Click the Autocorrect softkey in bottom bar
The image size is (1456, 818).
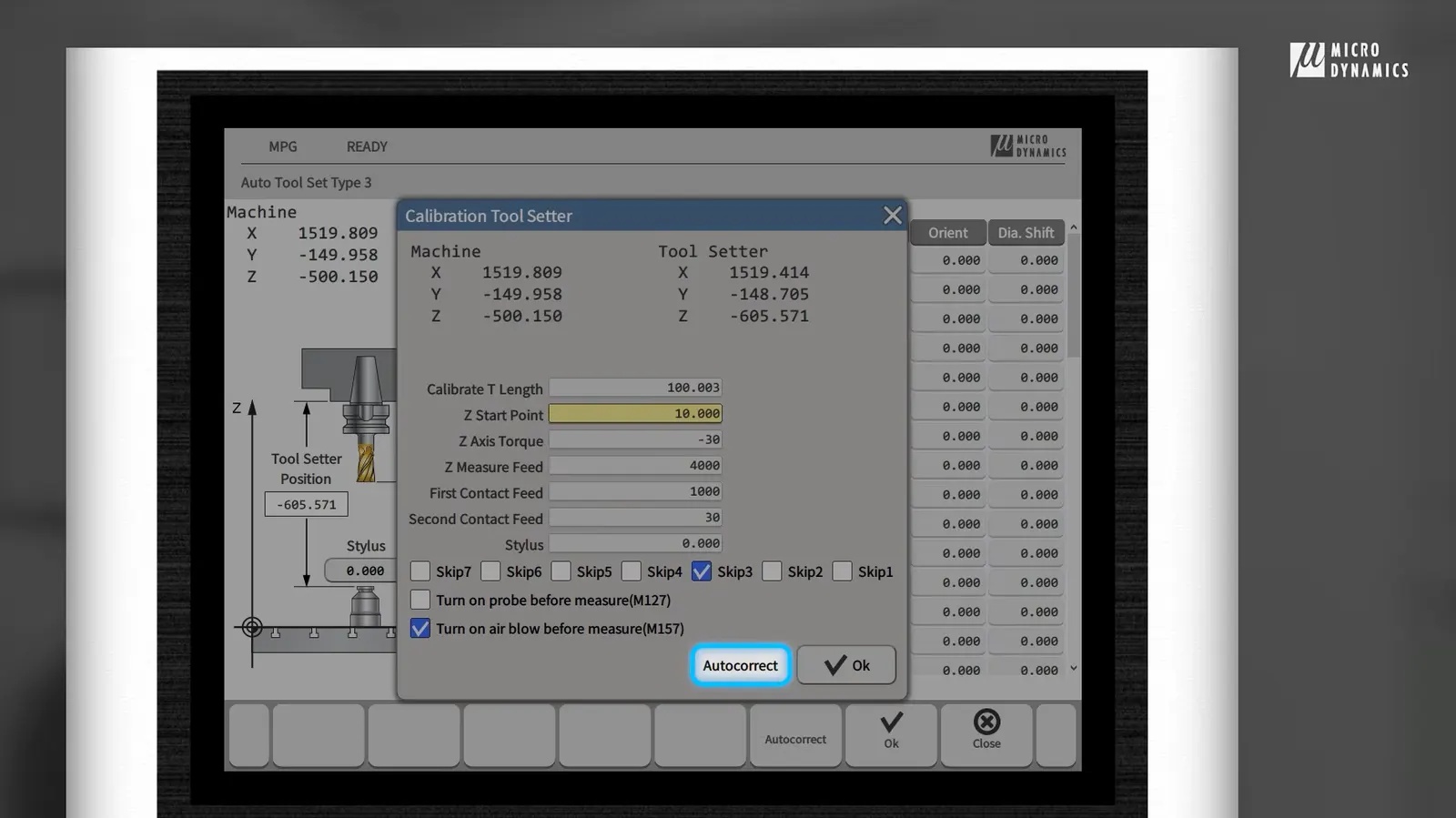point(795,735)
